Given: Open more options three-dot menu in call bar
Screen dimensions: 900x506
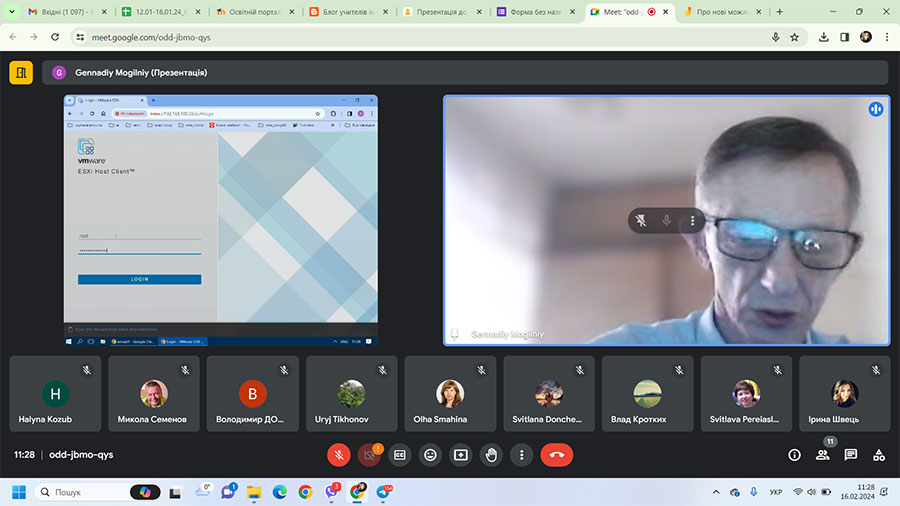Looking at the screenshot, I should click(x=521, y=454).
